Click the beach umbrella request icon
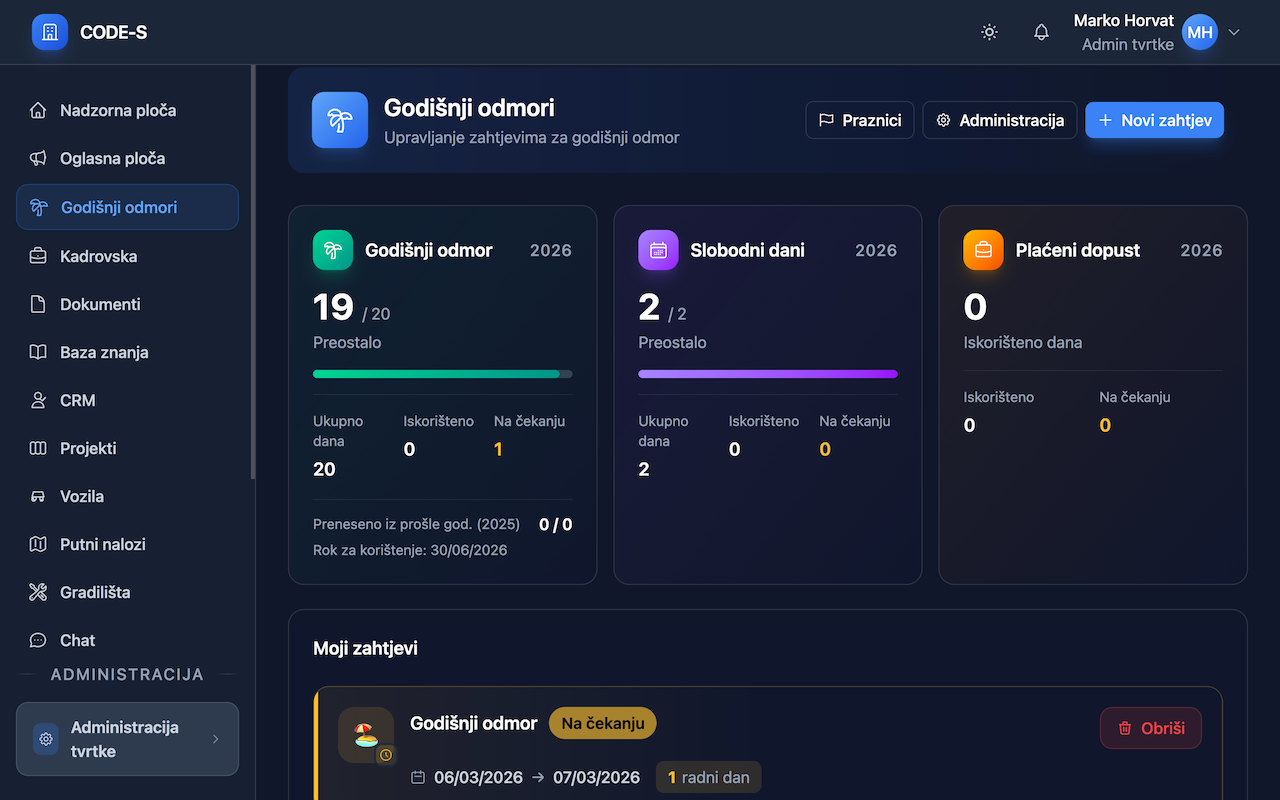 365,735
